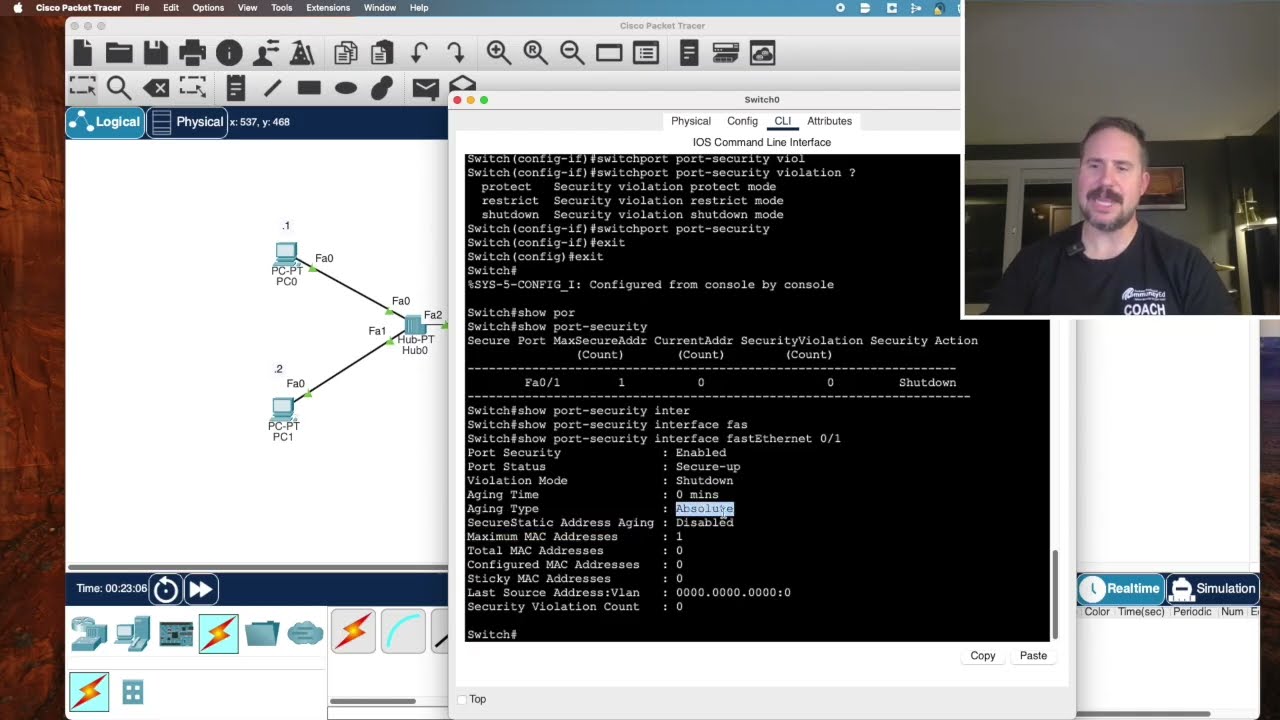Select the CLI tab of Switch0
Screen dimensions: 1280x720
pos(782,121)
